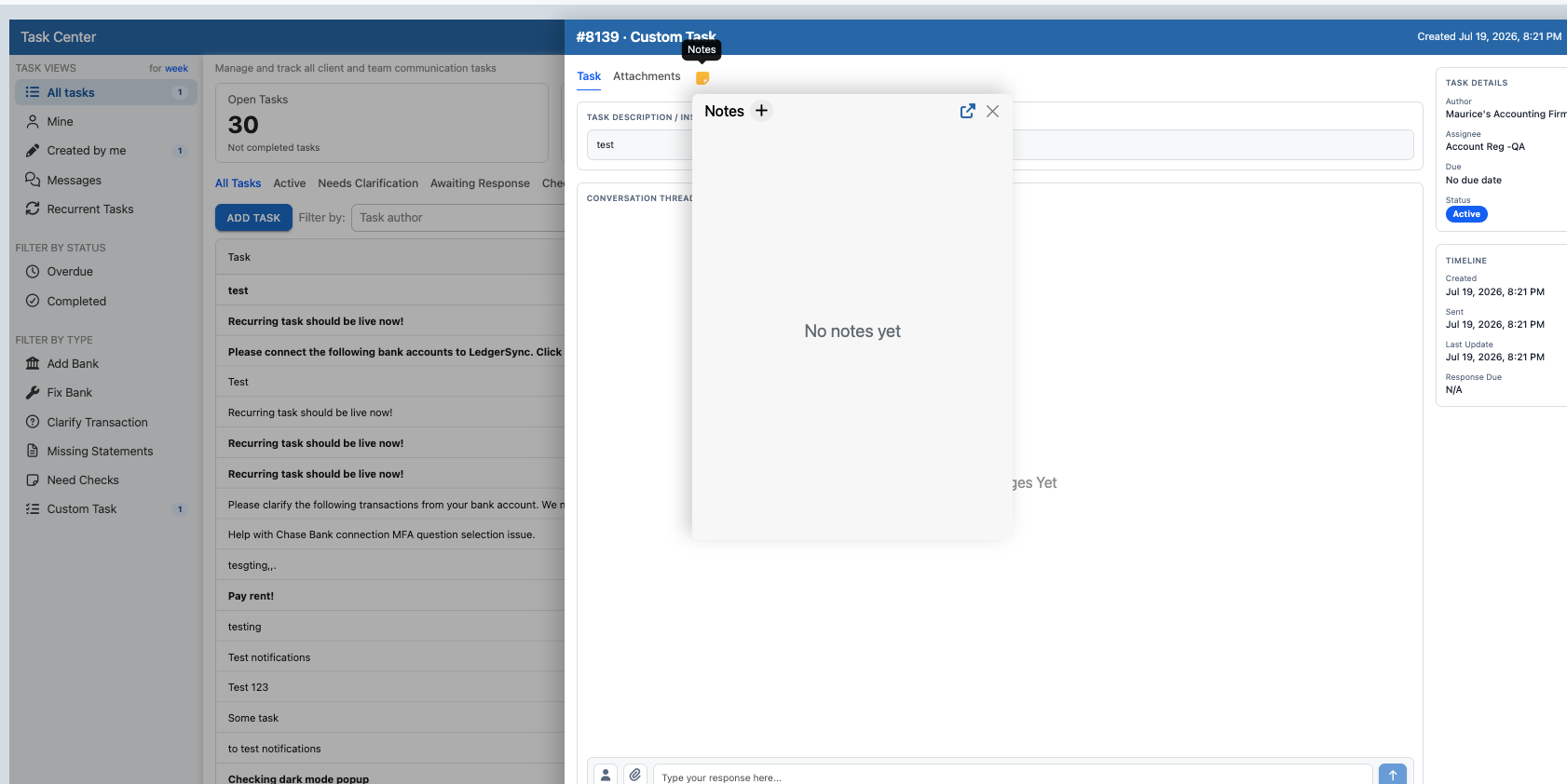Show Created by me tasks label
The width and height of the screenshot is (1567, 784).
click(87, 150)
